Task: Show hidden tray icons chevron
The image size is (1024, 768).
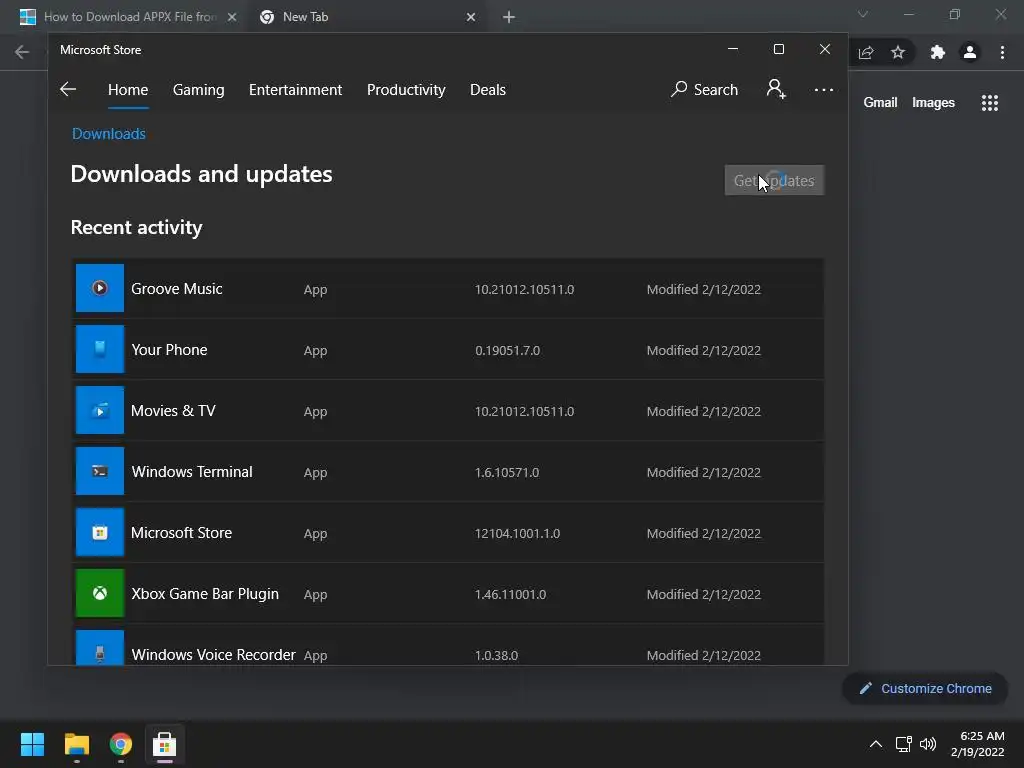Action: (x=876, y=744)
